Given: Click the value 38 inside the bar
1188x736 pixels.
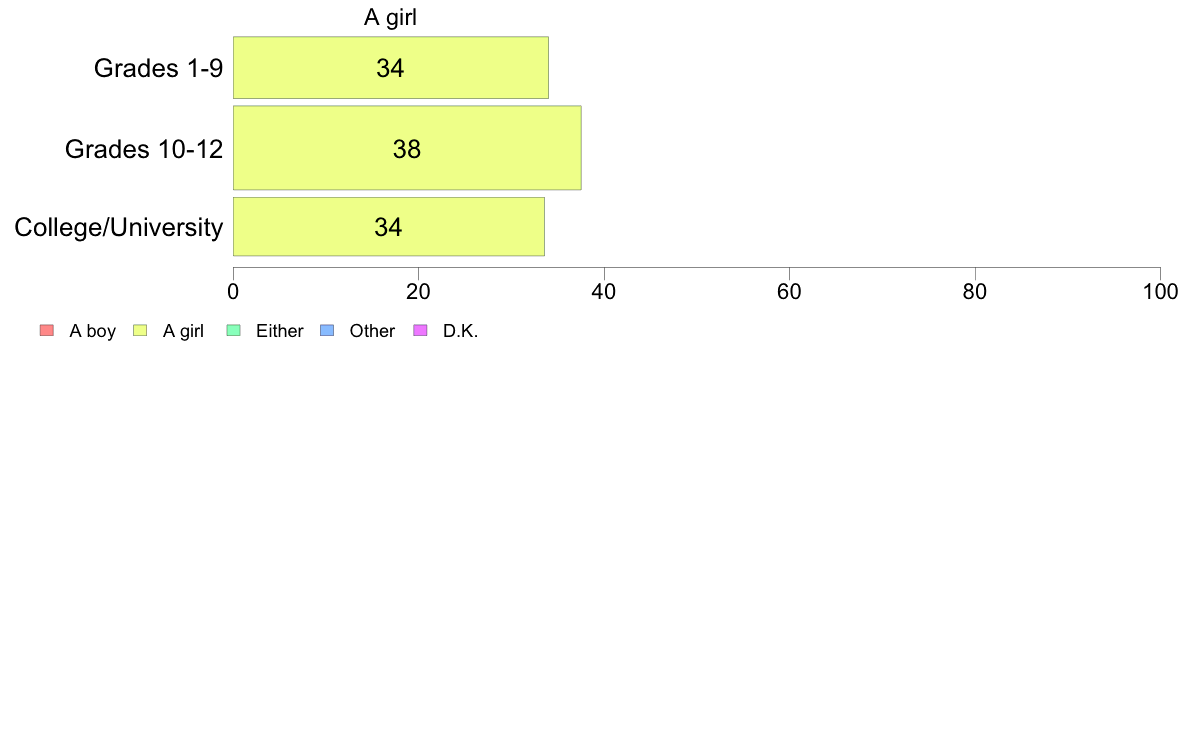Looking at the screenshot, I should tap(407, 149).
